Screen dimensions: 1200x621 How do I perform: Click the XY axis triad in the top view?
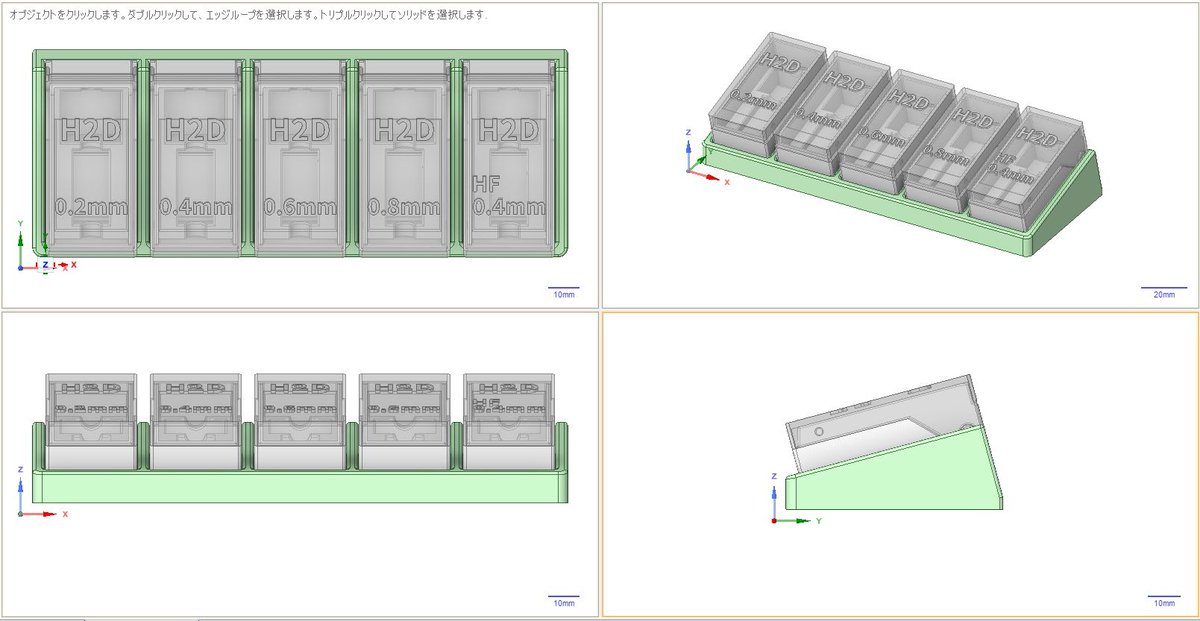(x=45, y=248)
